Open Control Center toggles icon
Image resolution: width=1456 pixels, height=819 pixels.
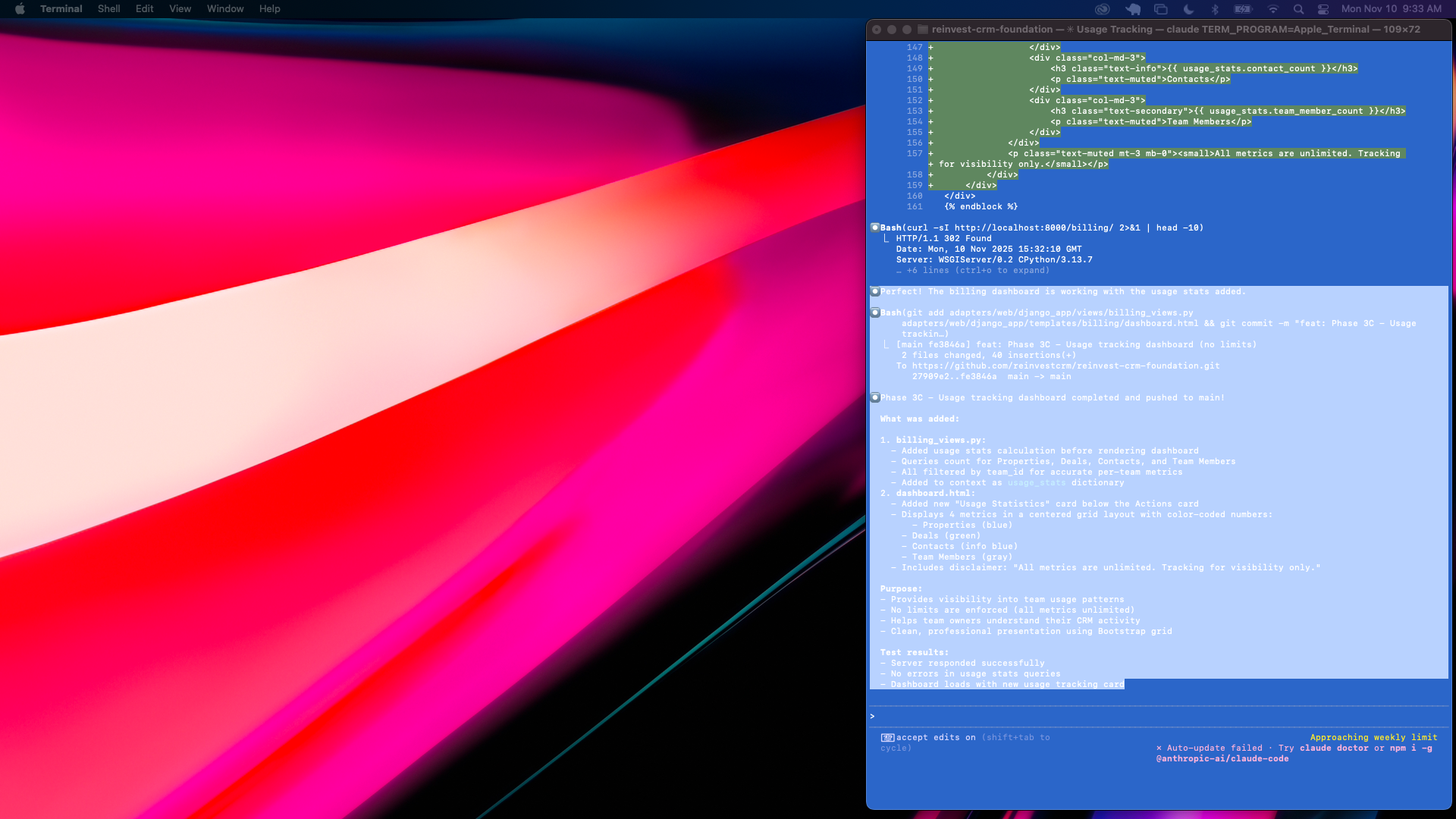pos(1323,9)
